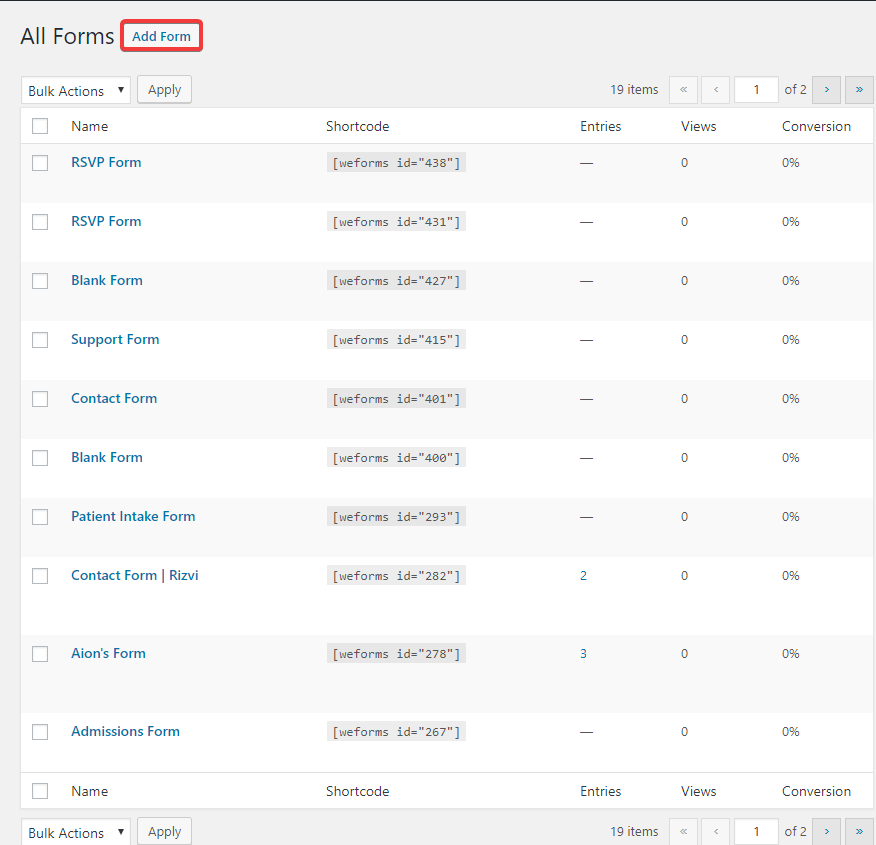Open the Aion's Form link

click(x=108, y=653)
